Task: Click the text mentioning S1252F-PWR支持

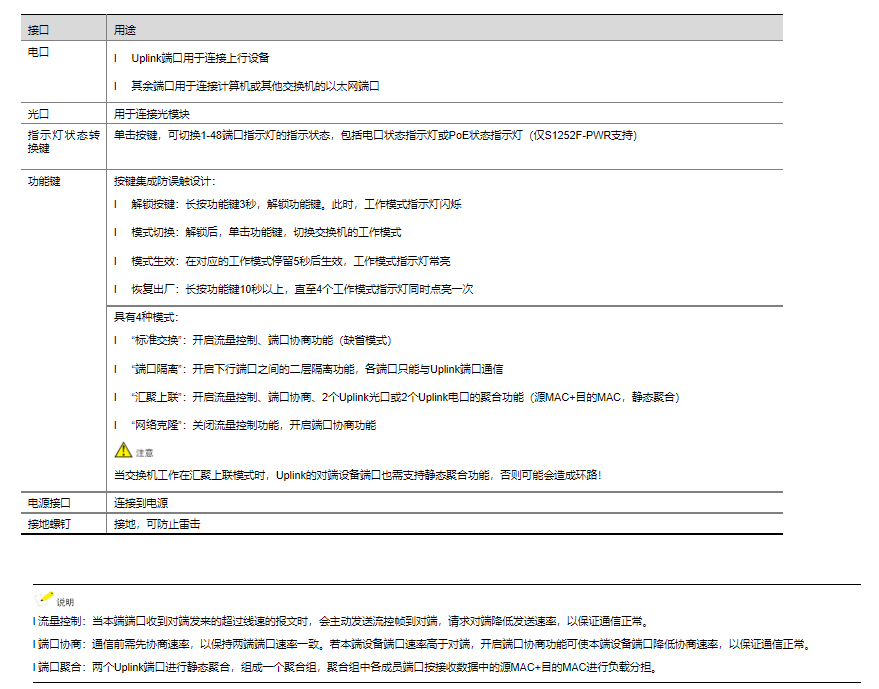Action: click(x=375, y=136)
